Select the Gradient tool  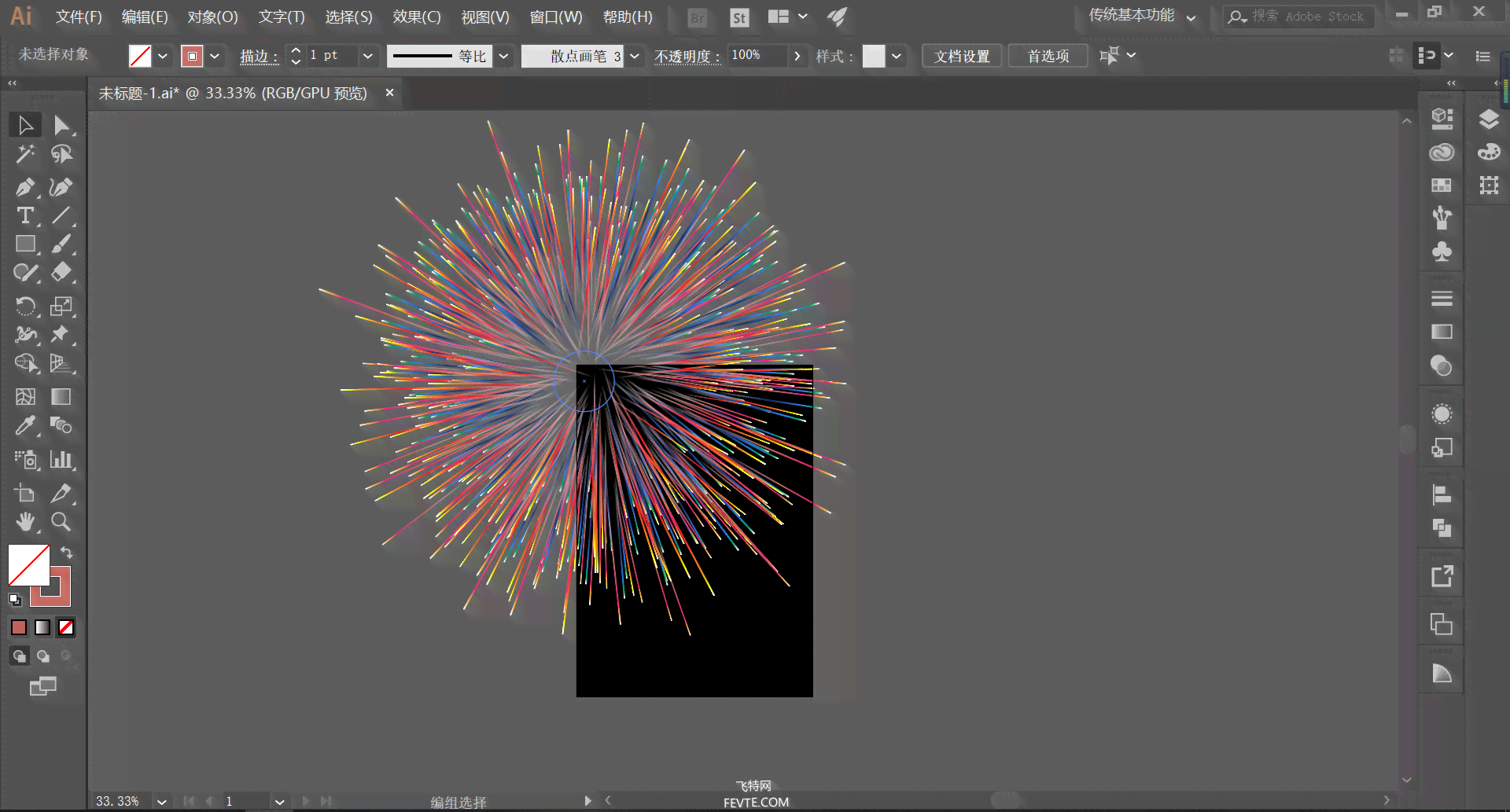click(x=61, y=397)
